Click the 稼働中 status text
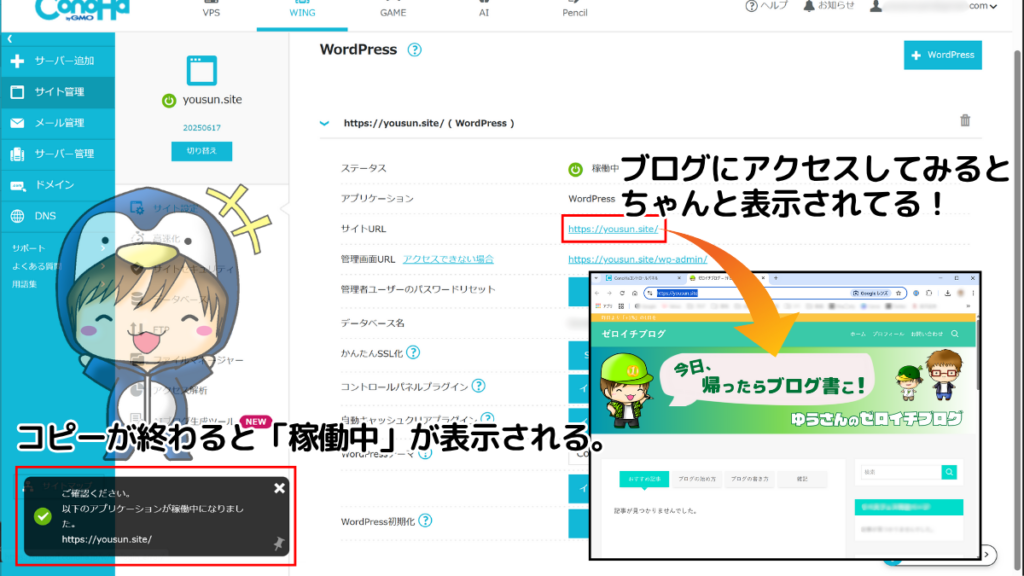1024x576 pixels. 605,168
